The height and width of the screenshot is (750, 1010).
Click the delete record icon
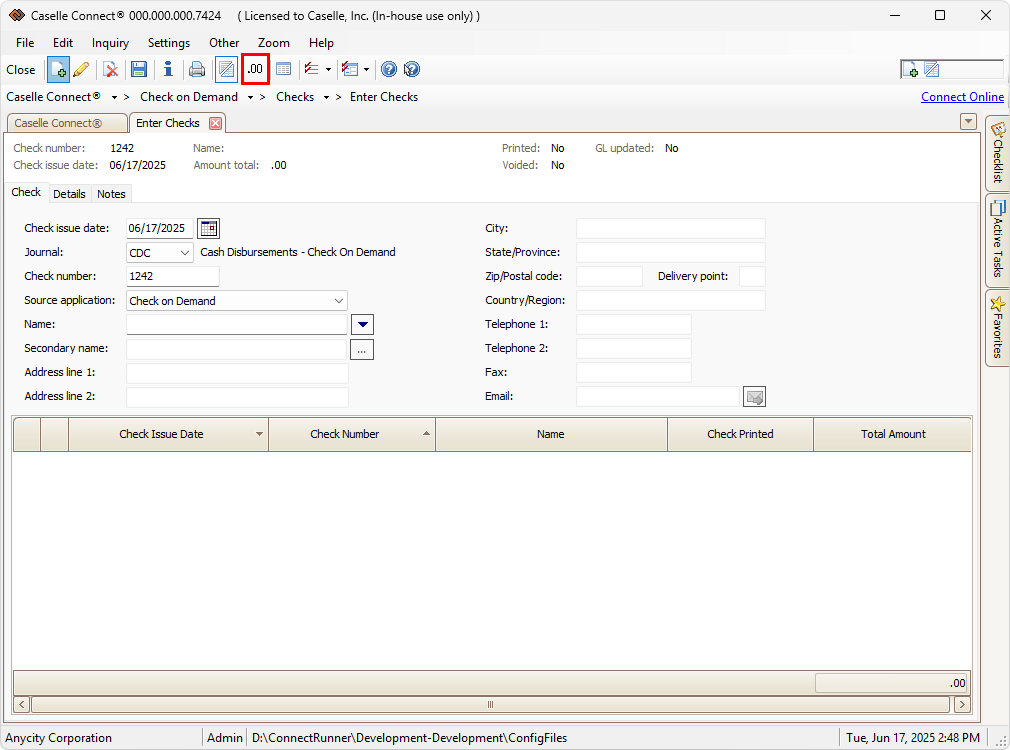tap(111, 70)
